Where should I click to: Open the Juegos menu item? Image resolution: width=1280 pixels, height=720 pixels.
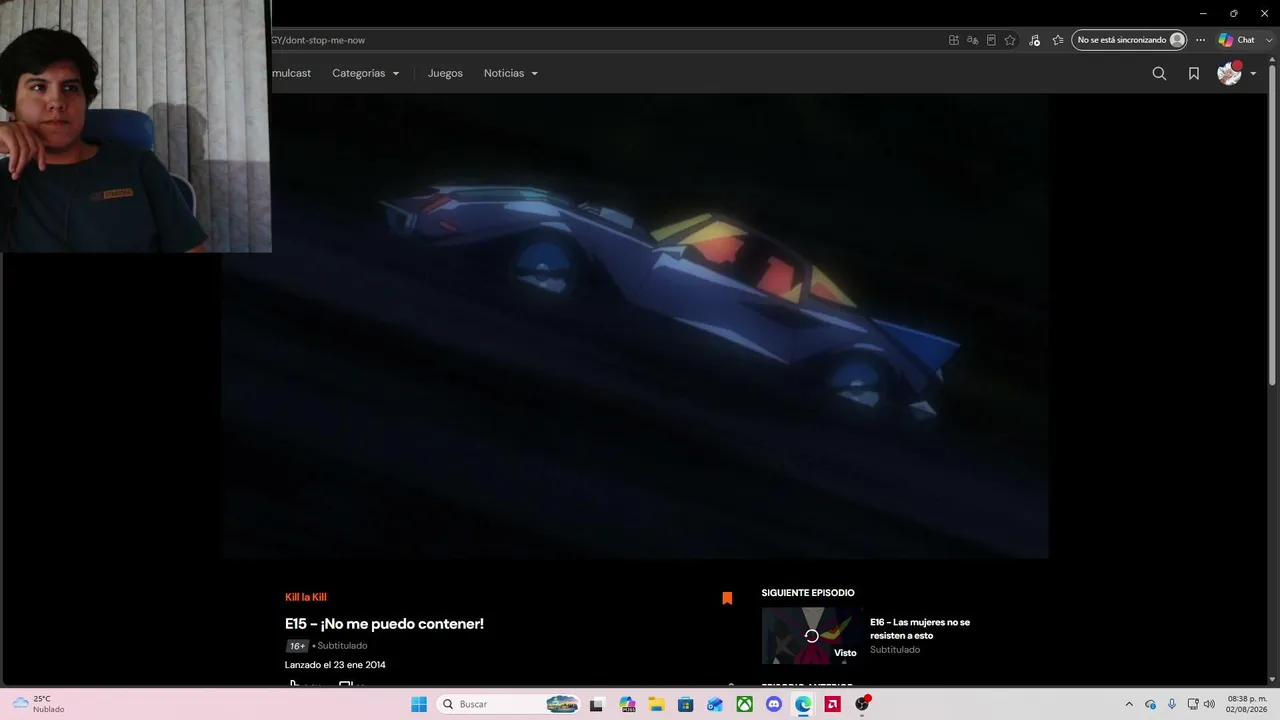tap(445, 73)
